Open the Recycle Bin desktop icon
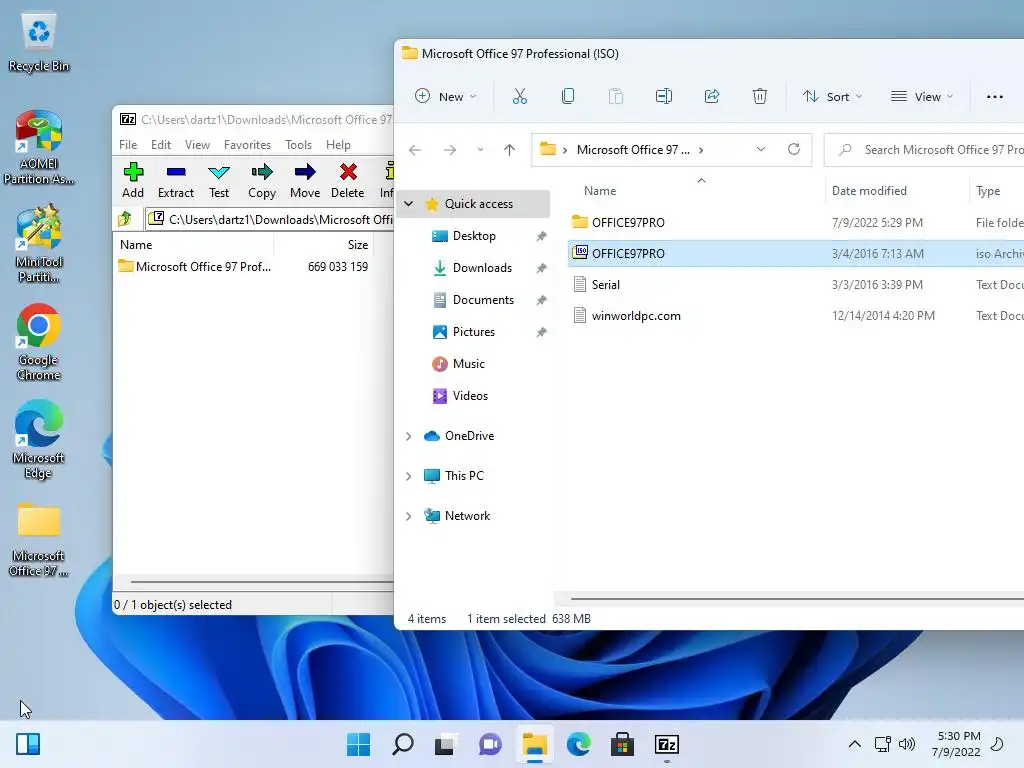The image size is (1024, 768). point(39,42)
